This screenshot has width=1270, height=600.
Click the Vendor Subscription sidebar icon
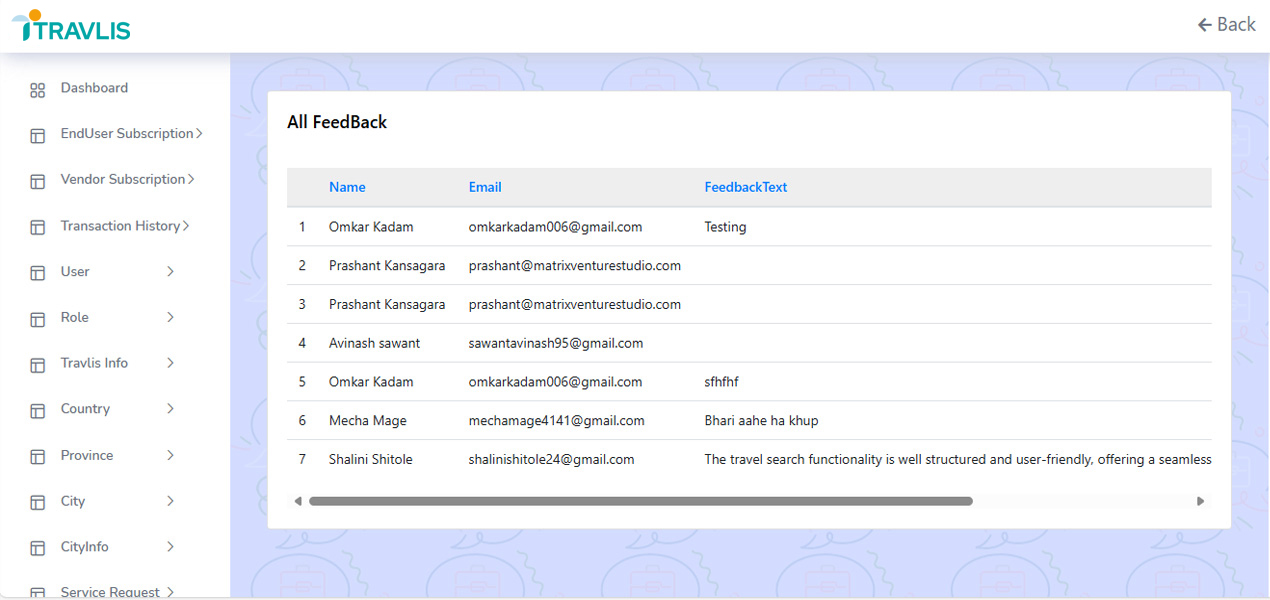click(37, 180)
